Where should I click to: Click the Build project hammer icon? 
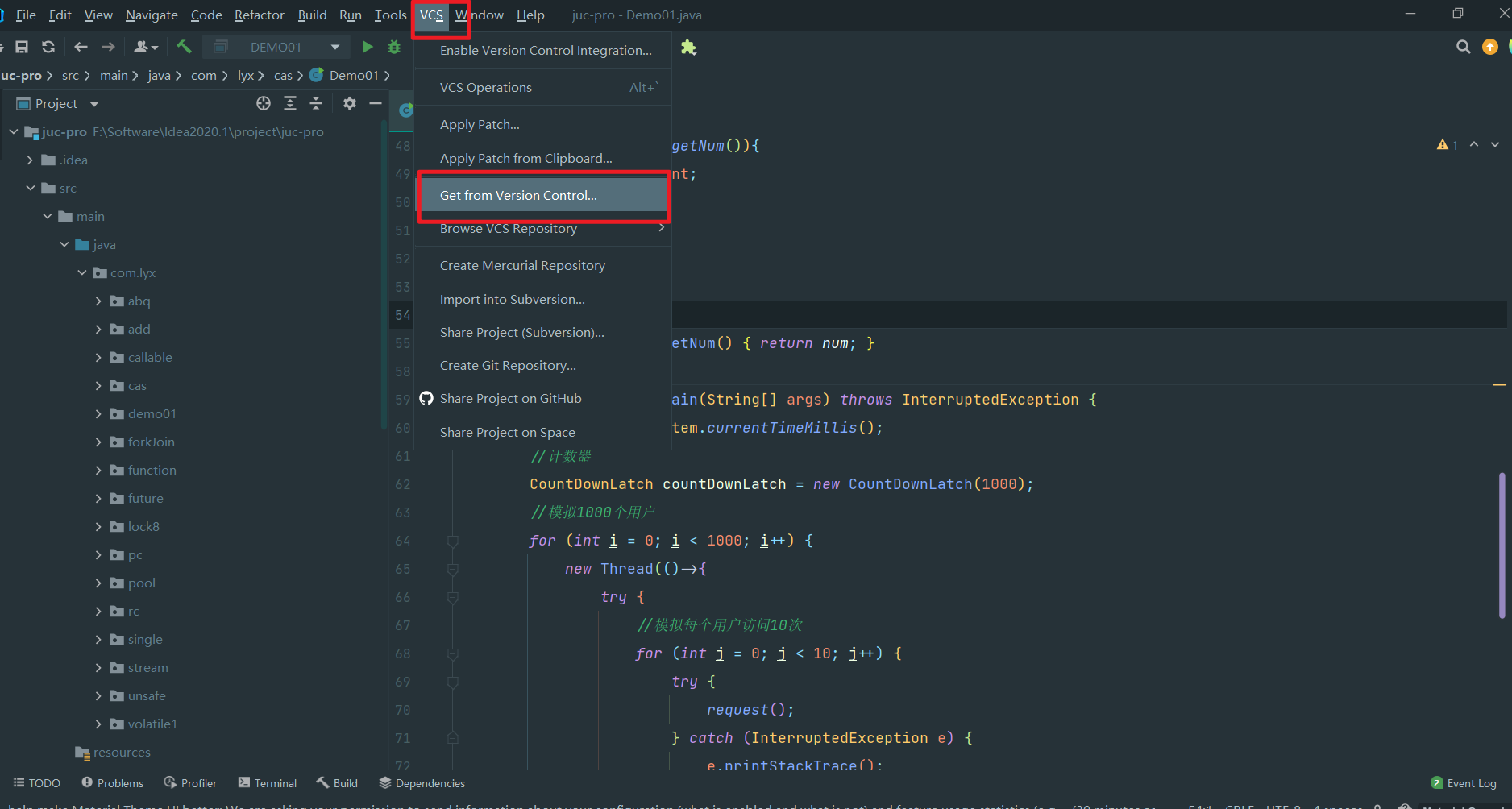click(184, 47)
